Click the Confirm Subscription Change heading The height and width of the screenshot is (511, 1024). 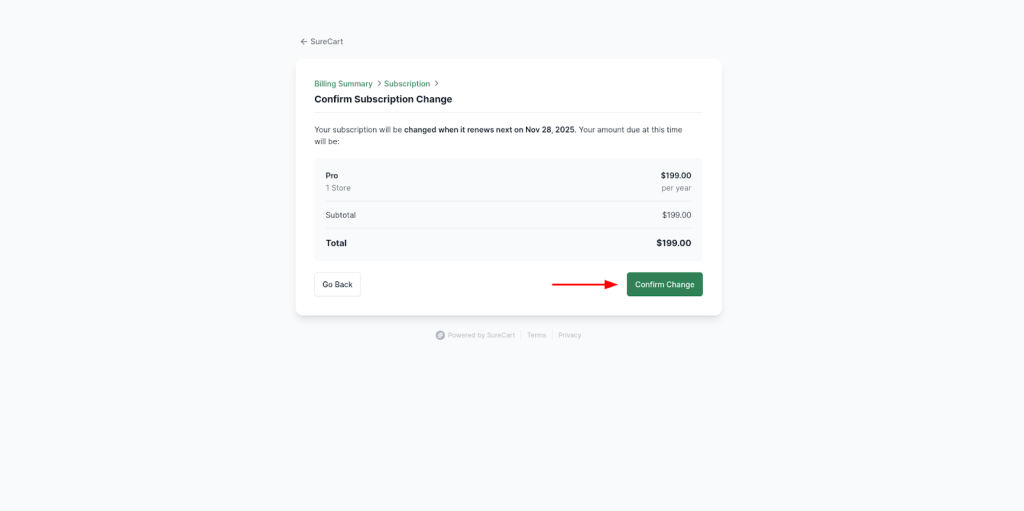383,99
